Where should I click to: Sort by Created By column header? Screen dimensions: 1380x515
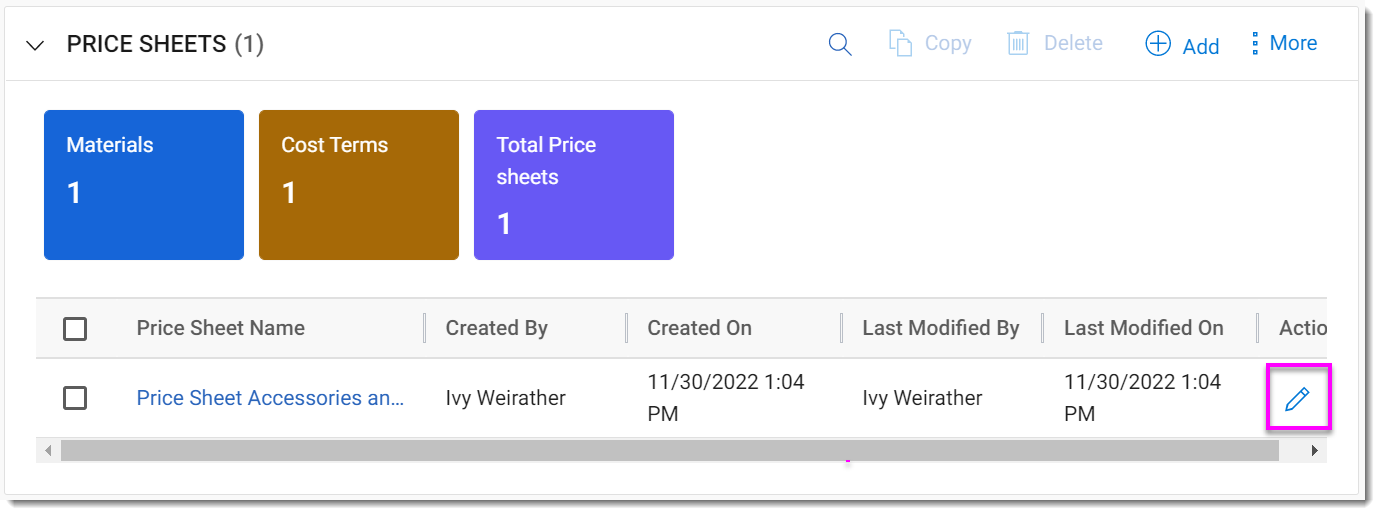click(497, 328)
